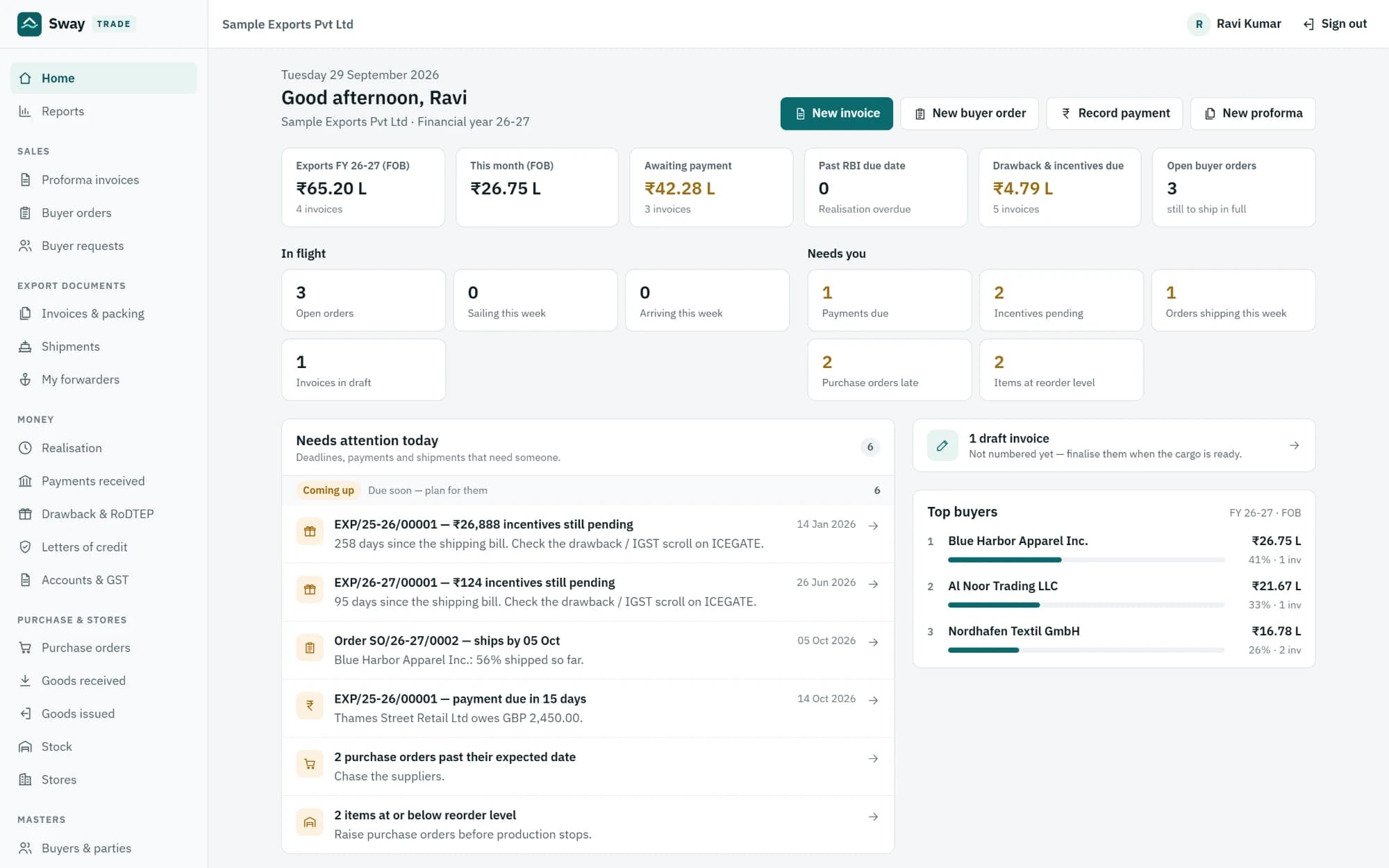Select Al Noor Trading LLC buyer

[x=1003, y=586]
